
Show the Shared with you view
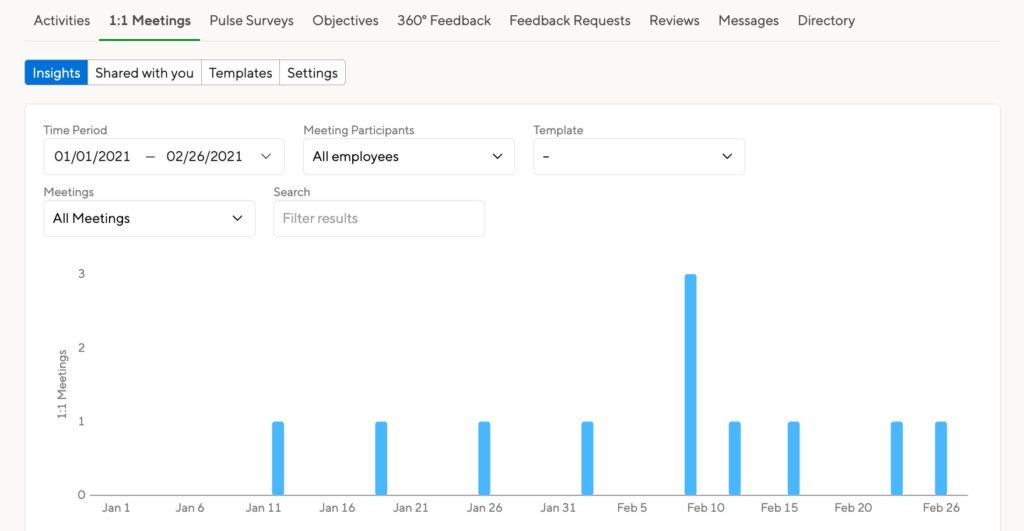144,72
